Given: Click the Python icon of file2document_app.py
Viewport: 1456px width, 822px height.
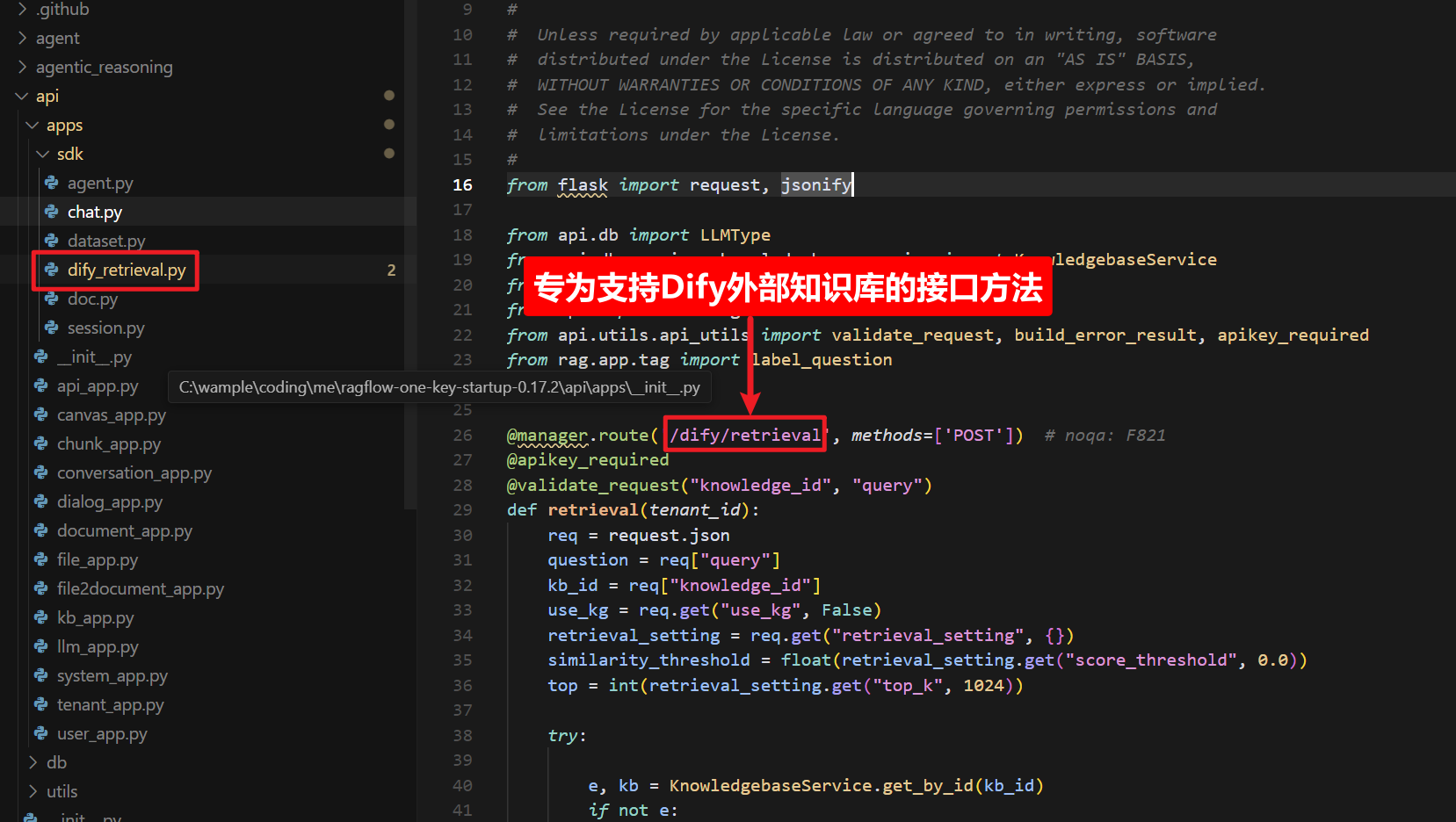Looking at the screenshot, I should [x=41, y=588].
